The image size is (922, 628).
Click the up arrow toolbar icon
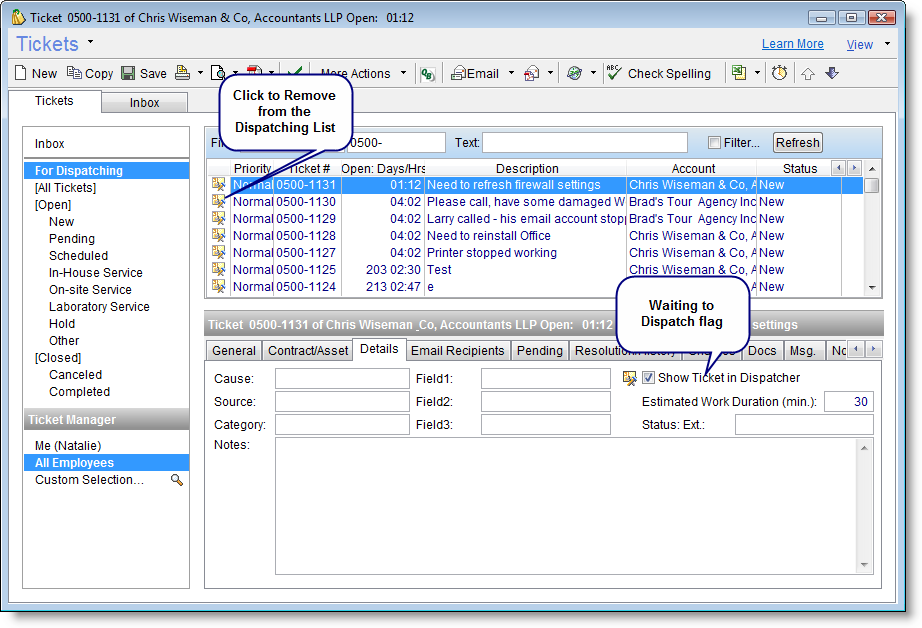808,73
